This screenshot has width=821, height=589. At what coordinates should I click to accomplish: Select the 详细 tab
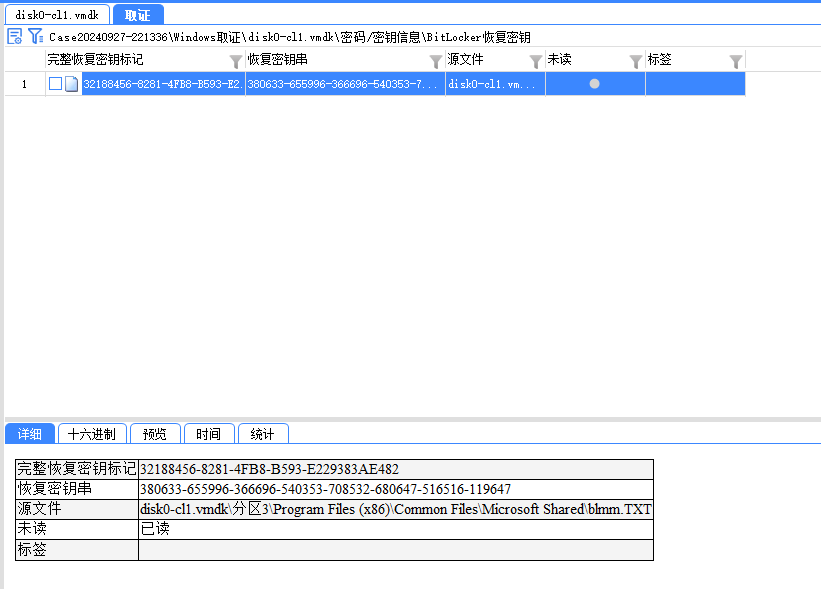coord(29,434)
